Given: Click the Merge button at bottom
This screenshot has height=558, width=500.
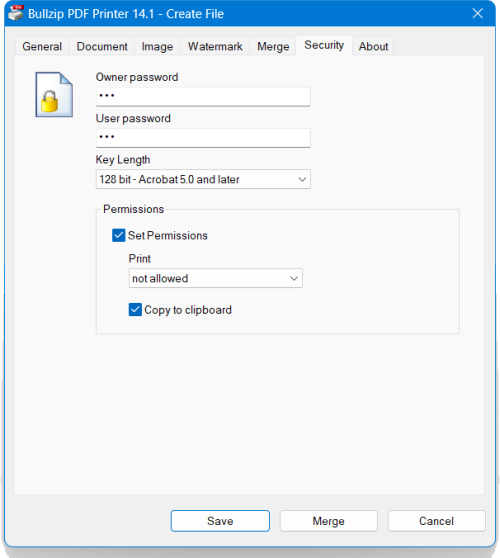Looking at the screenshot, I should coord(328,521).
